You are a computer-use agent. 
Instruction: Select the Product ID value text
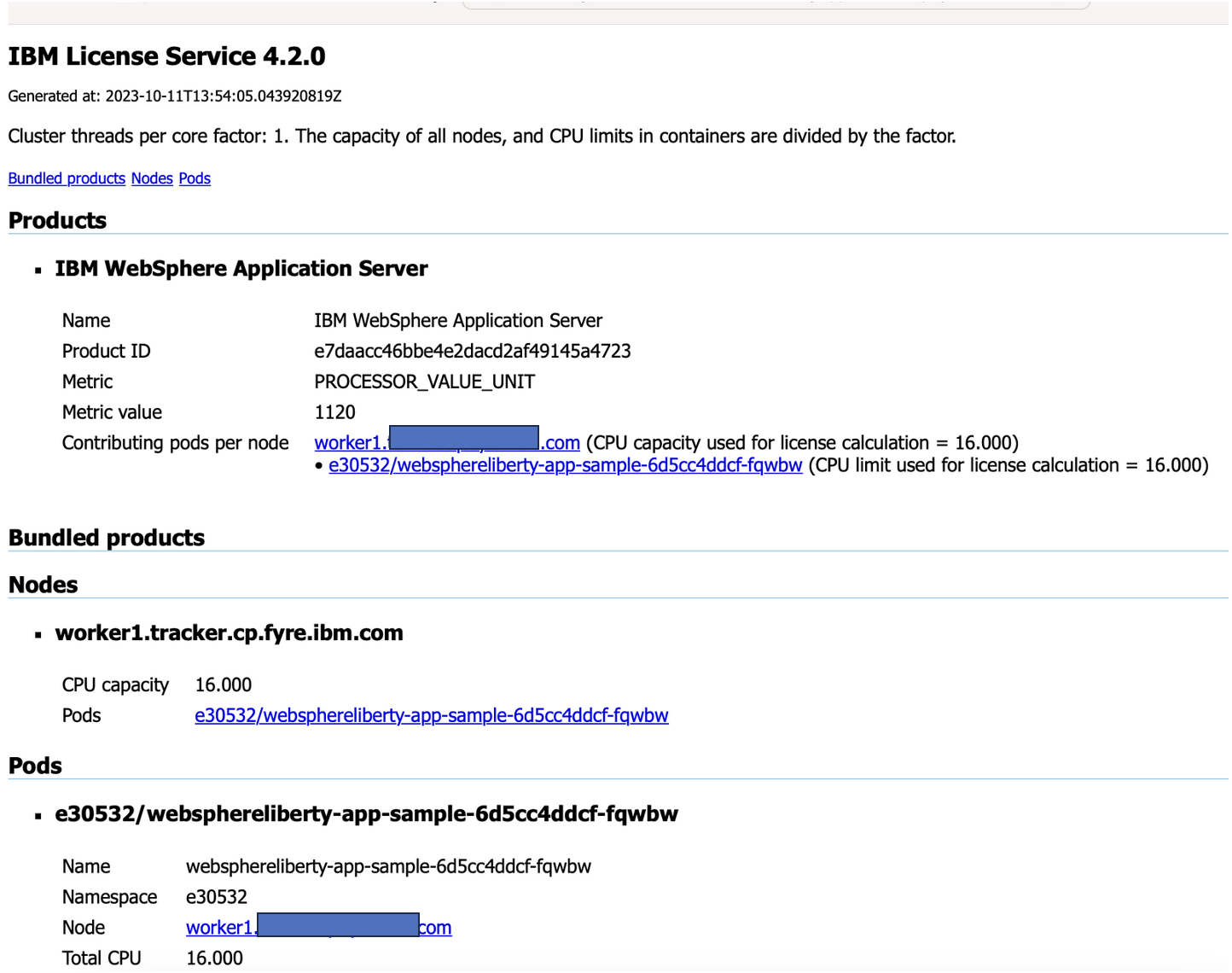click(x=473, y=351)
